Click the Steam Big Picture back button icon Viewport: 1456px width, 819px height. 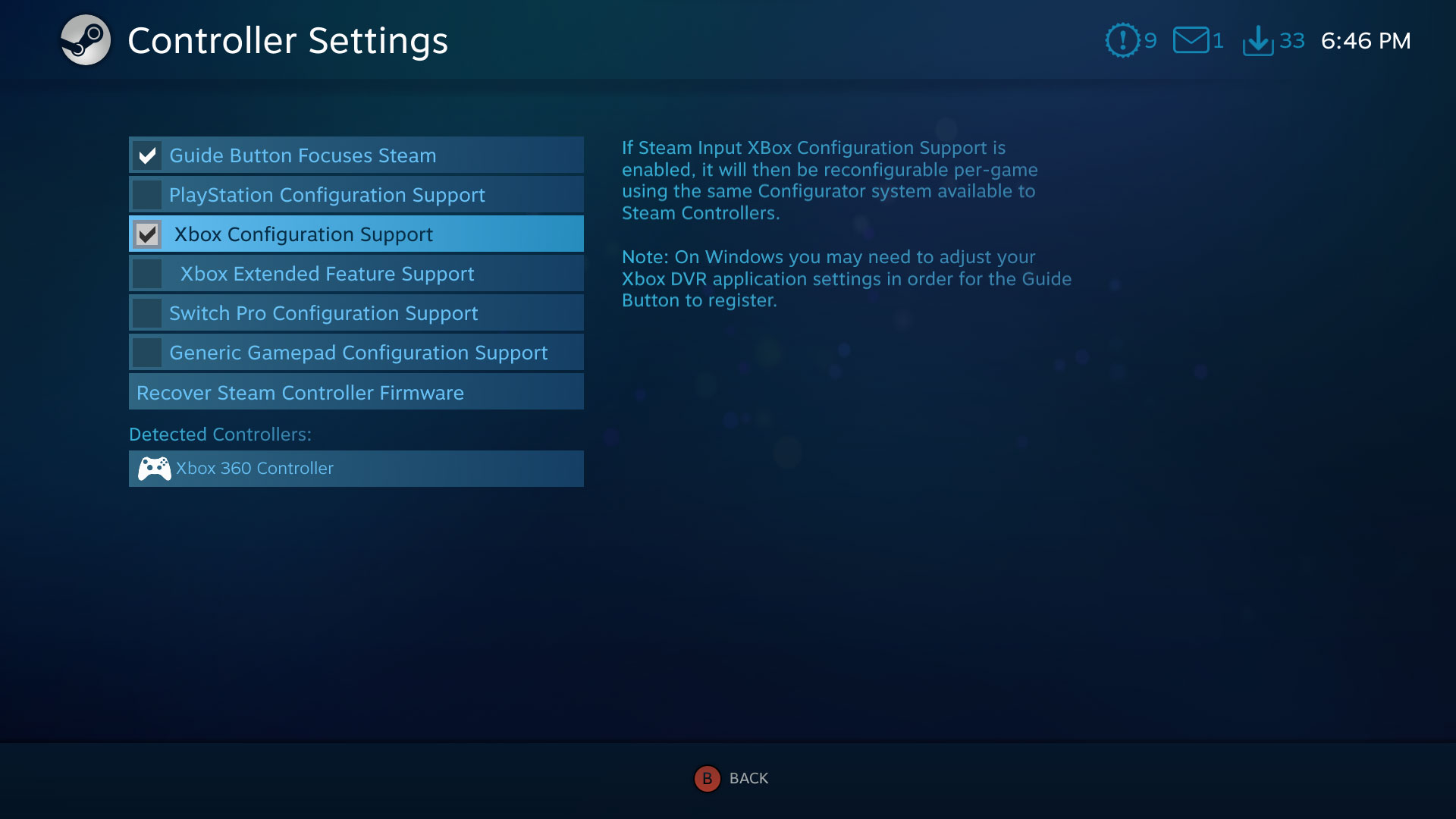point(706,779)
